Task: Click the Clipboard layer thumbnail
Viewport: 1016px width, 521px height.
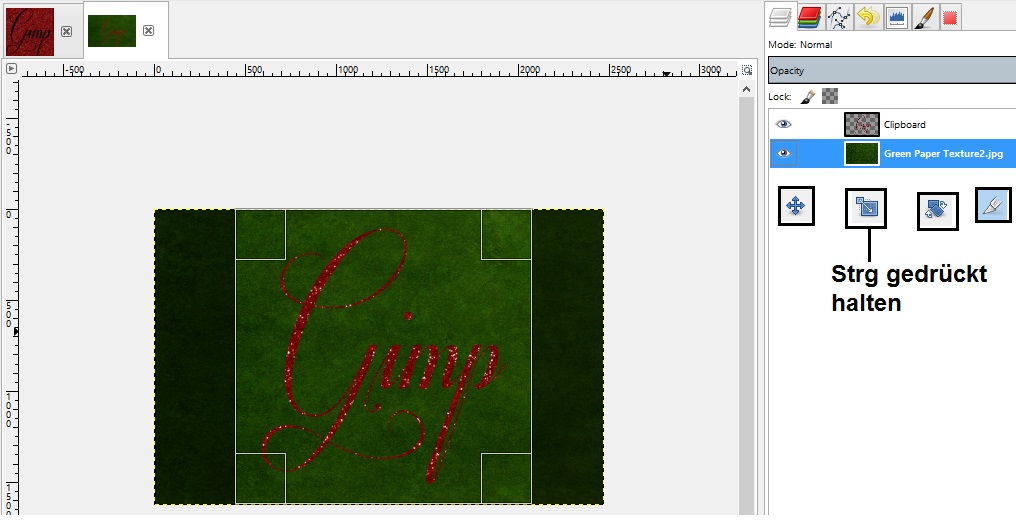Action: (x=862, y=124)
